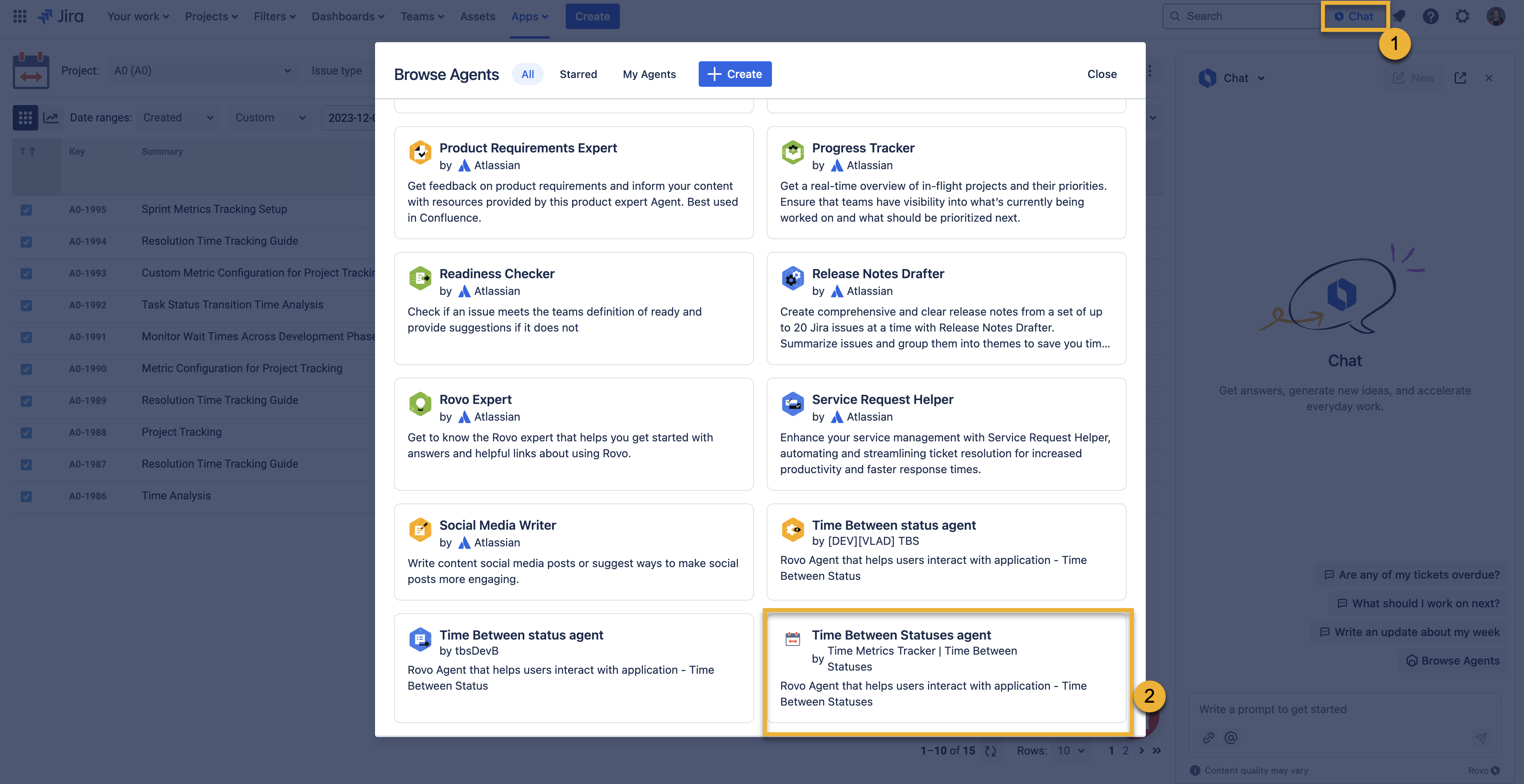
Task: Expand the Project A0 dropdown
Action: [287, 70]
